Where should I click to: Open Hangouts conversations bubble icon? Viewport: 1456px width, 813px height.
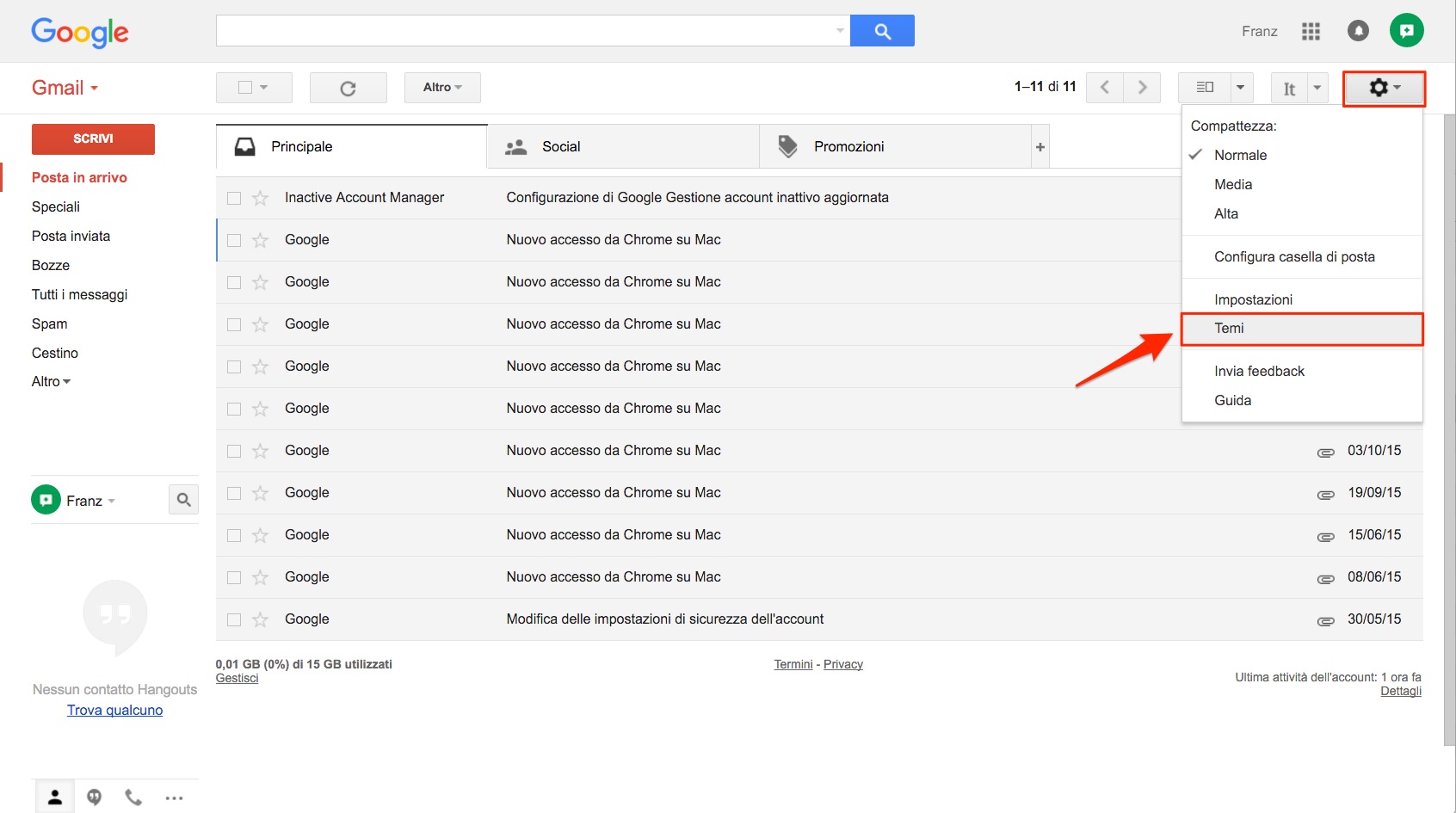click(x=94, y=798)
